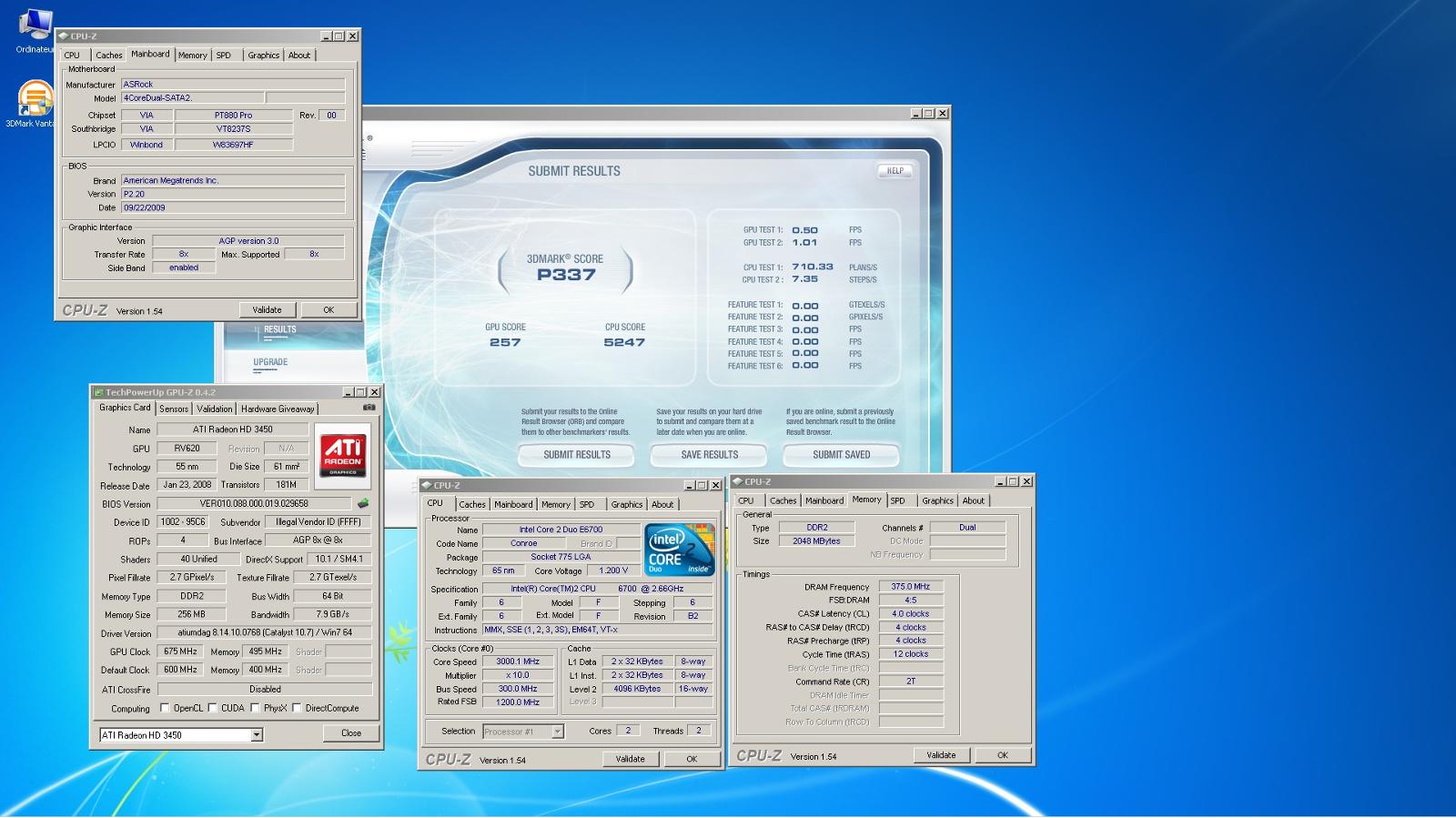1456x818 pixels.
Task: Click Validate in Memory CPU-Z window
Action: coord(941,755)
